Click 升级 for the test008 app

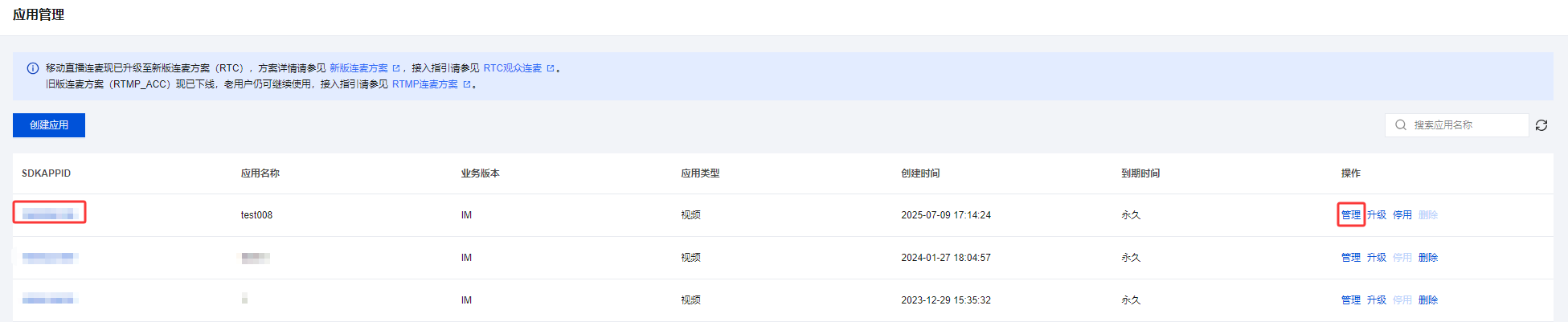click(1377, 215)
